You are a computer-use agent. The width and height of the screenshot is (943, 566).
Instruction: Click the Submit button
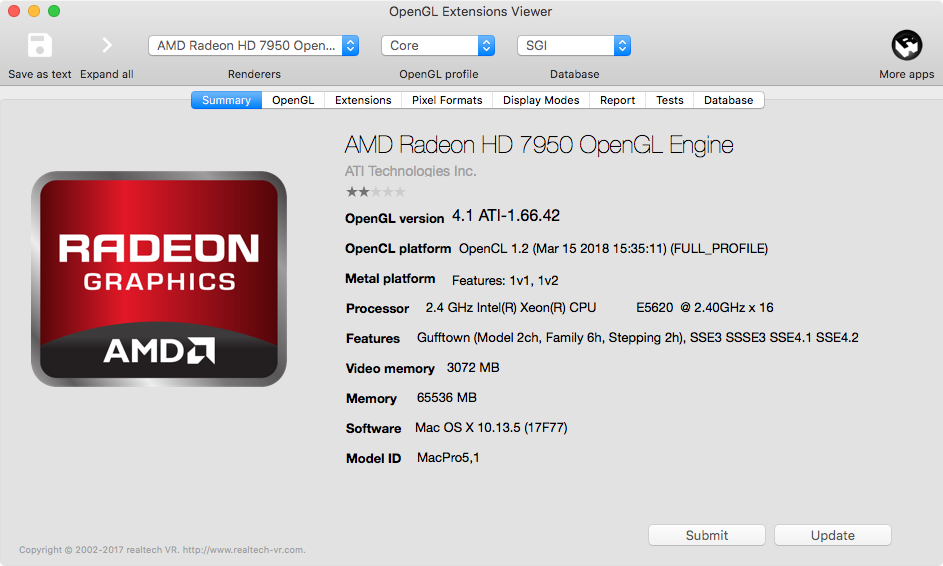pyautogui.click(x=707, y=535)
